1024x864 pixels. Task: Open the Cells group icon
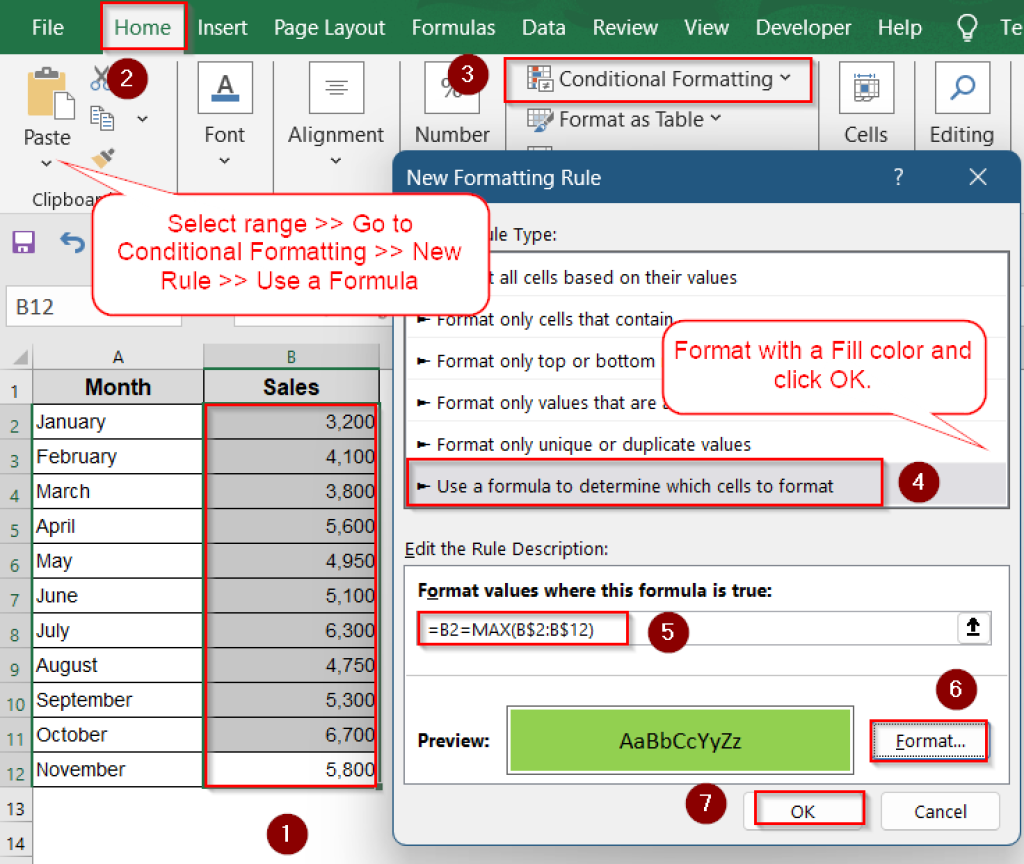click(x=866, y=89)
